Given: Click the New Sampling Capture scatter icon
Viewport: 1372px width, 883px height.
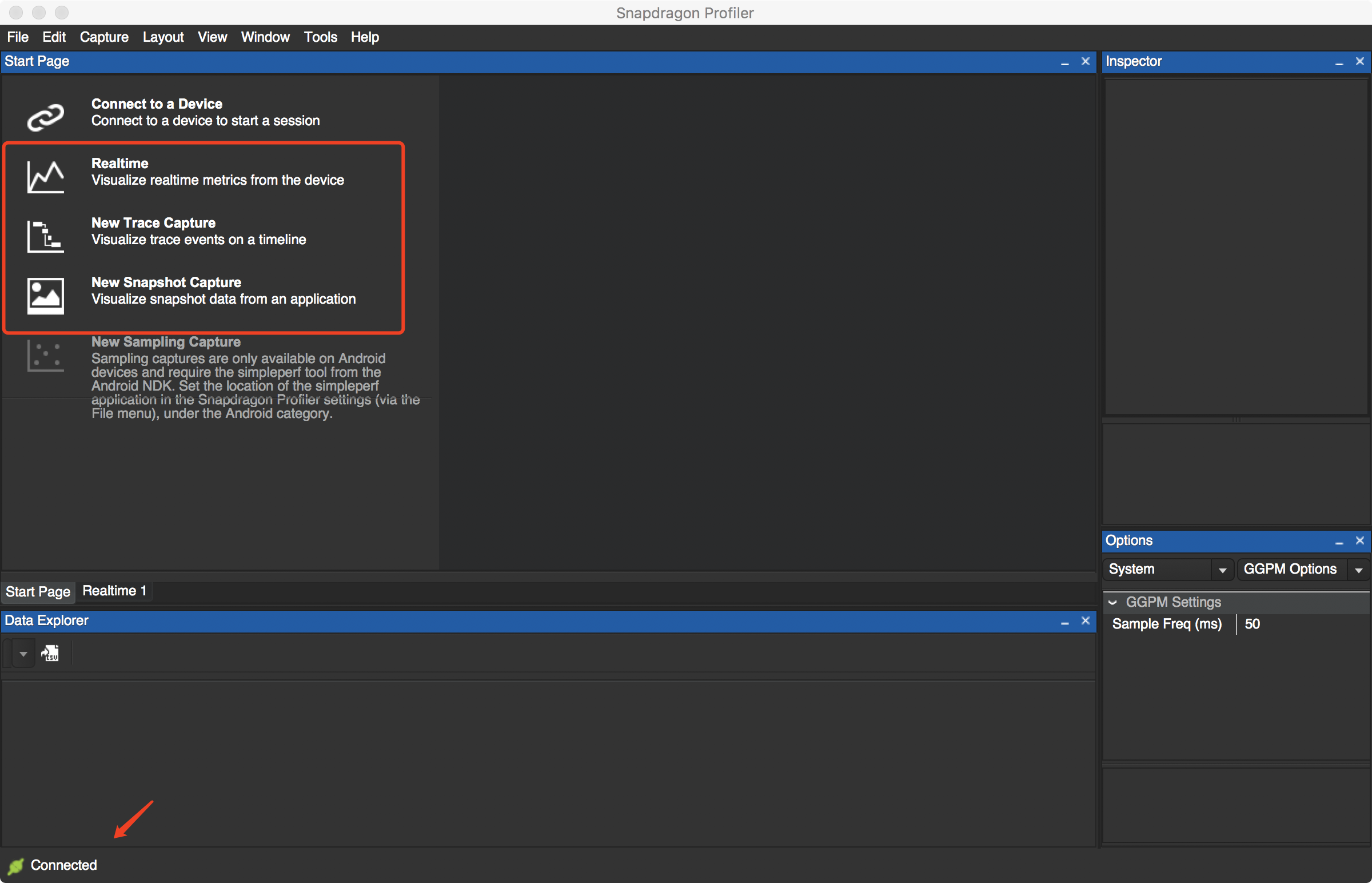Looking at the screenshot, I should [45, 355].
